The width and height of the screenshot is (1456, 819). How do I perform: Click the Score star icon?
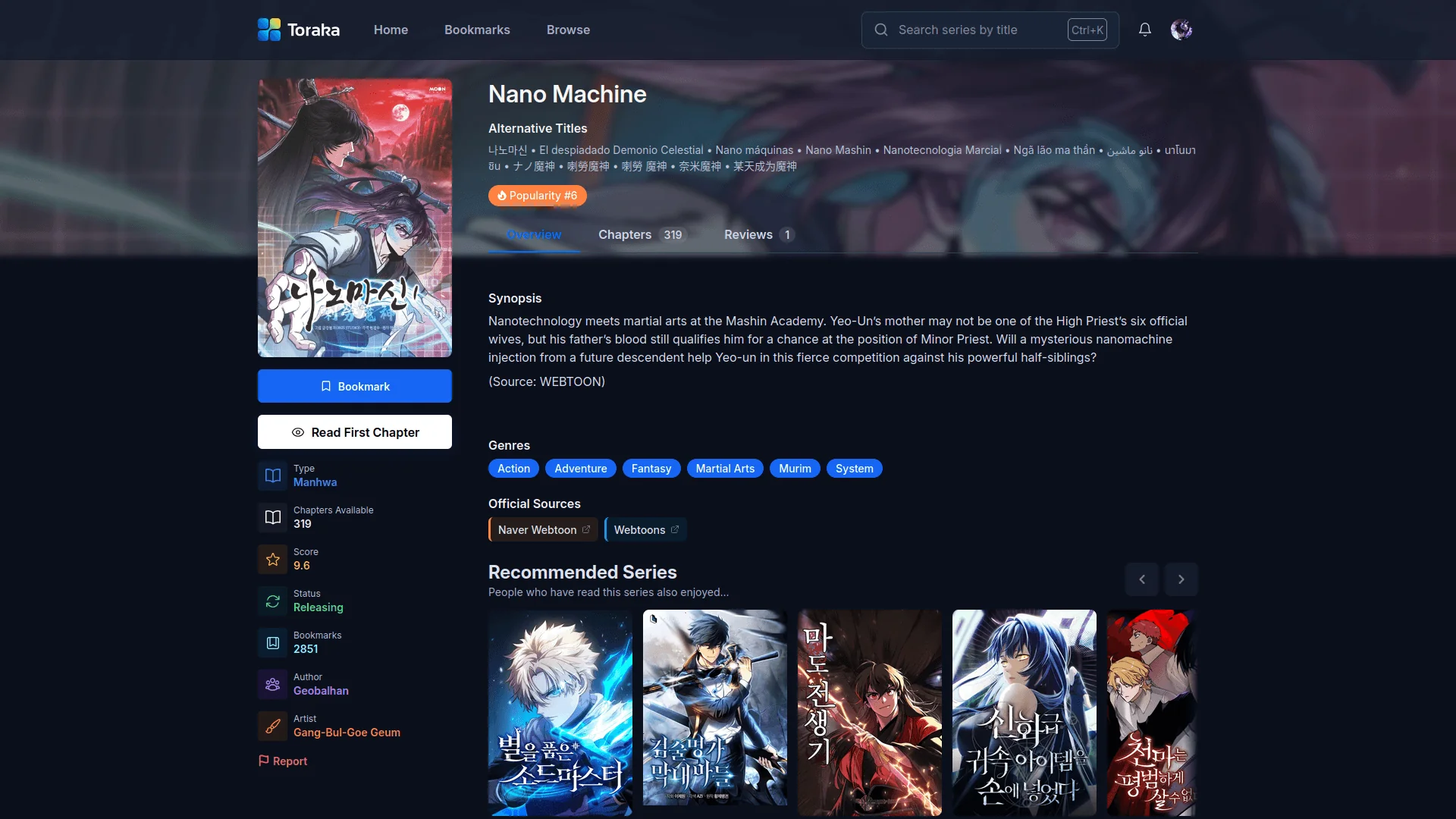point(273,559)
